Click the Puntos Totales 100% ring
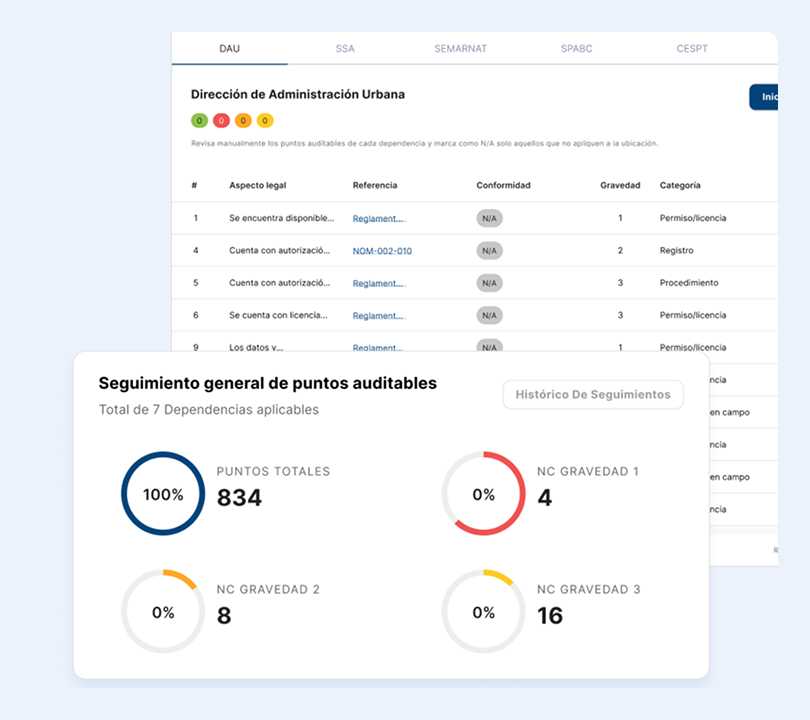 pos(163,494)
